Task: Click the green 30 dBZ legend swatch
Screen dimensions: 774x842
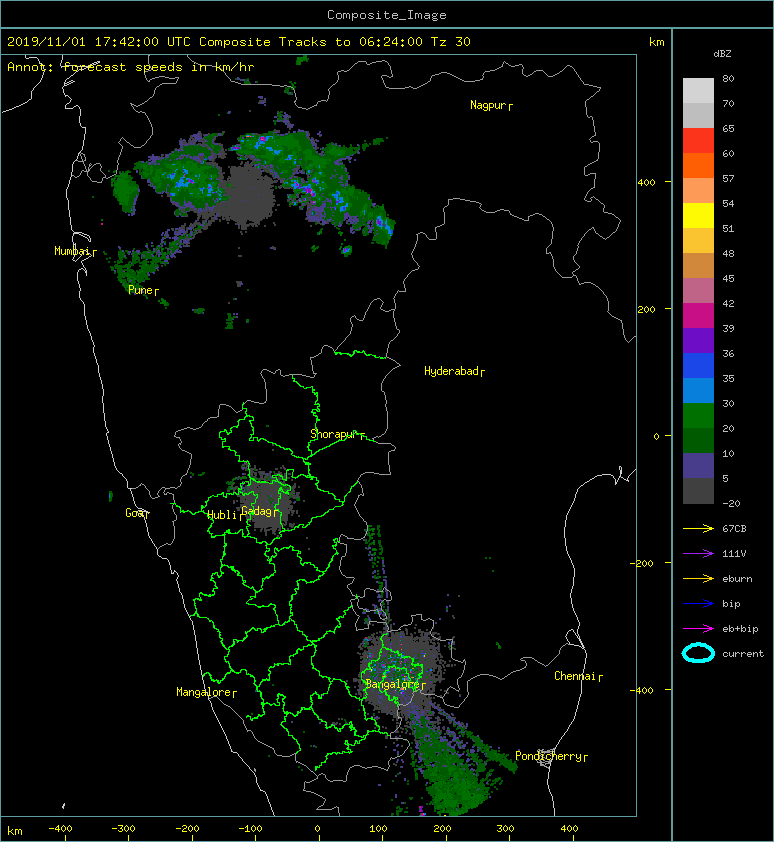Action: 698,415
